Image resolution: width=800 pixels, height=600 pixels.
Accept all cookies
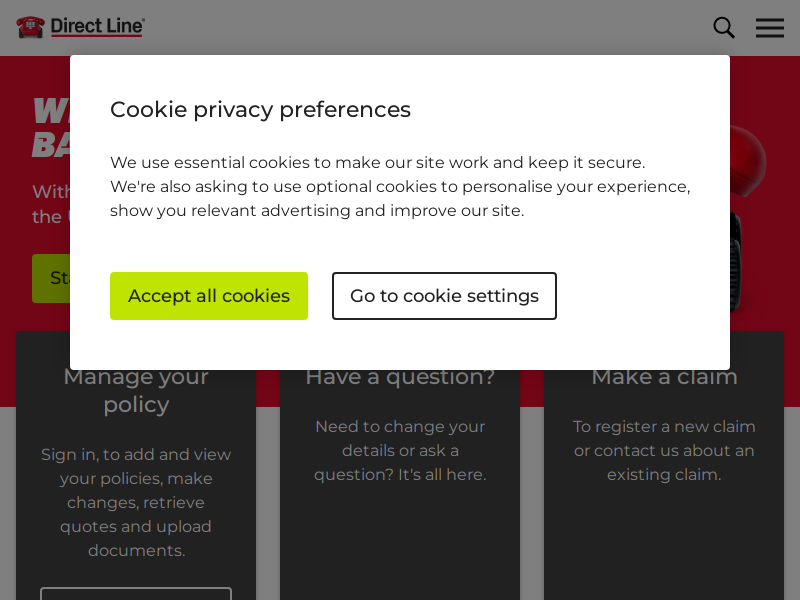point(209,296)
